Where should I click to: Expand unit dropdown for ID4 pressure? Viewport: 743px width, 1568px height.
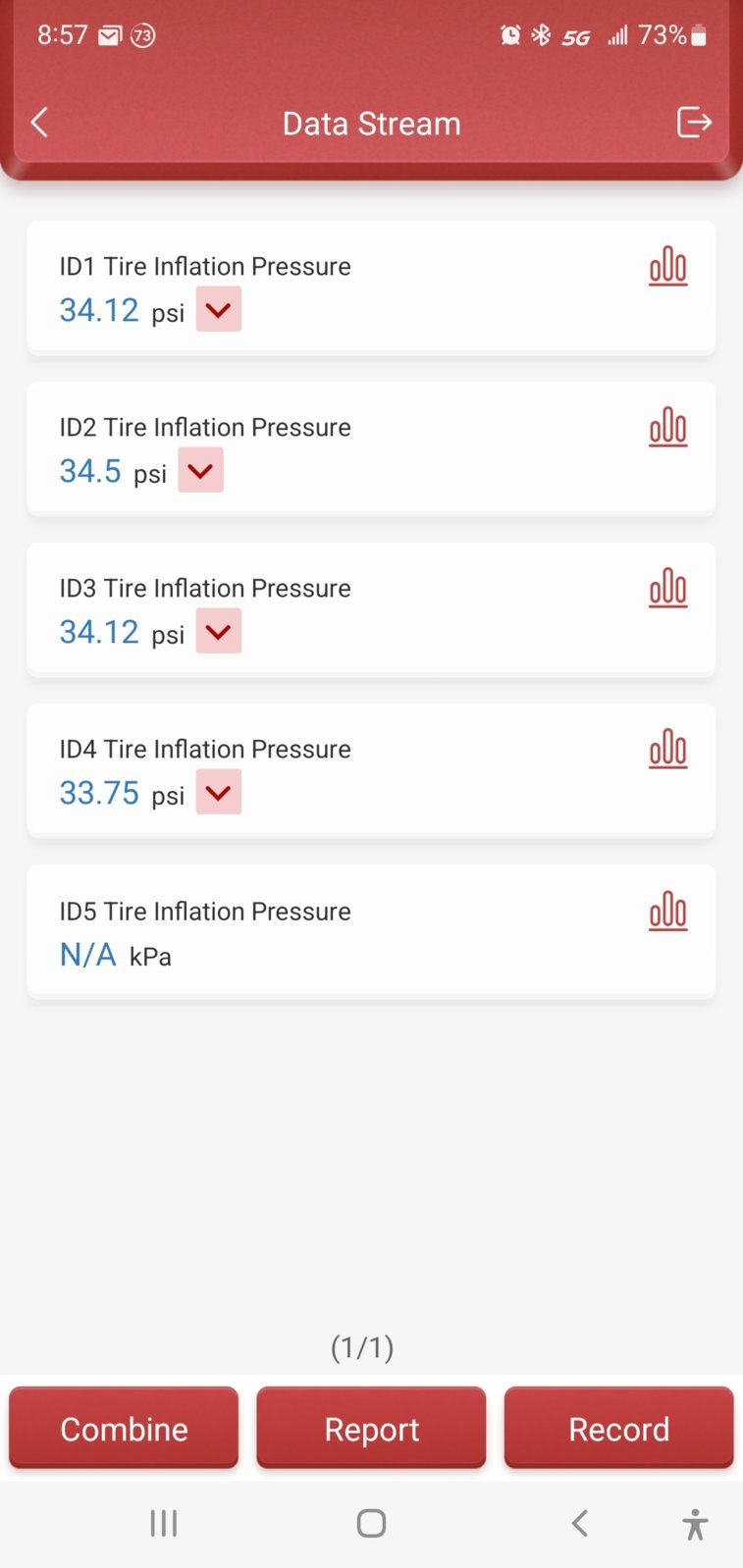[x=219, y=792]
